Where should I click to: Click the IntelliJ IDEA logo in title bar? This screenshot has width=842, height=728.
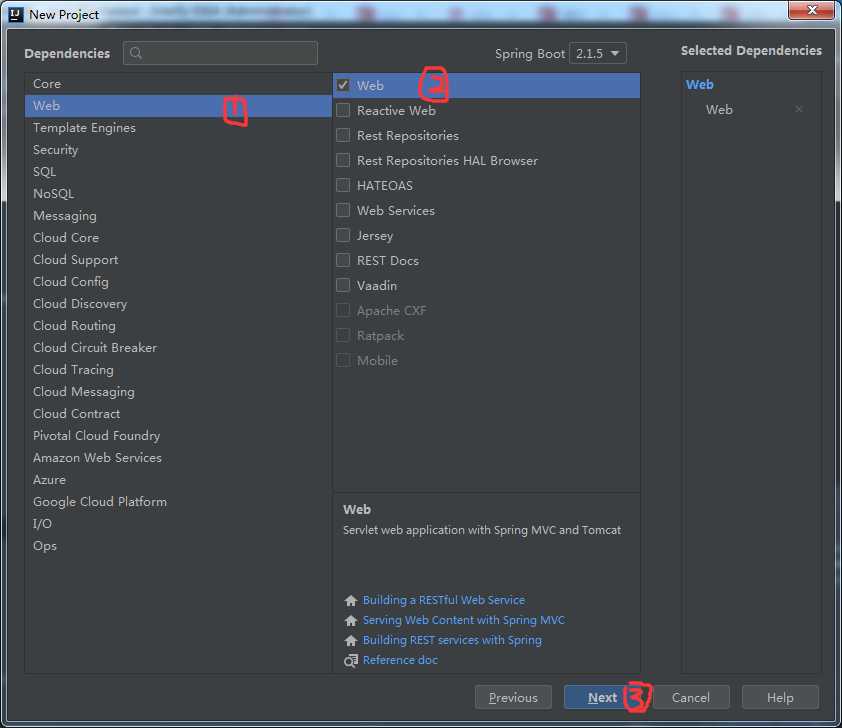16,14
